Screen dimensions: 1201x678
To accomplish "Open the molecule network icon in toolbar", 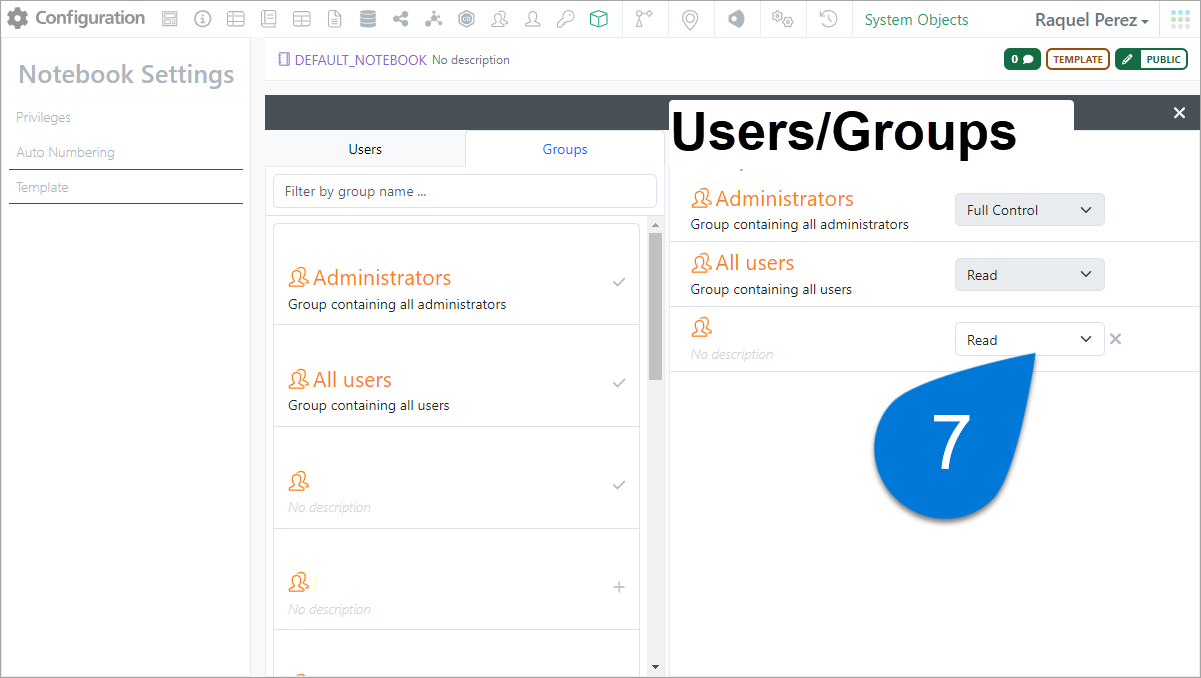I will pyautogui.click(x=433, y=19).
